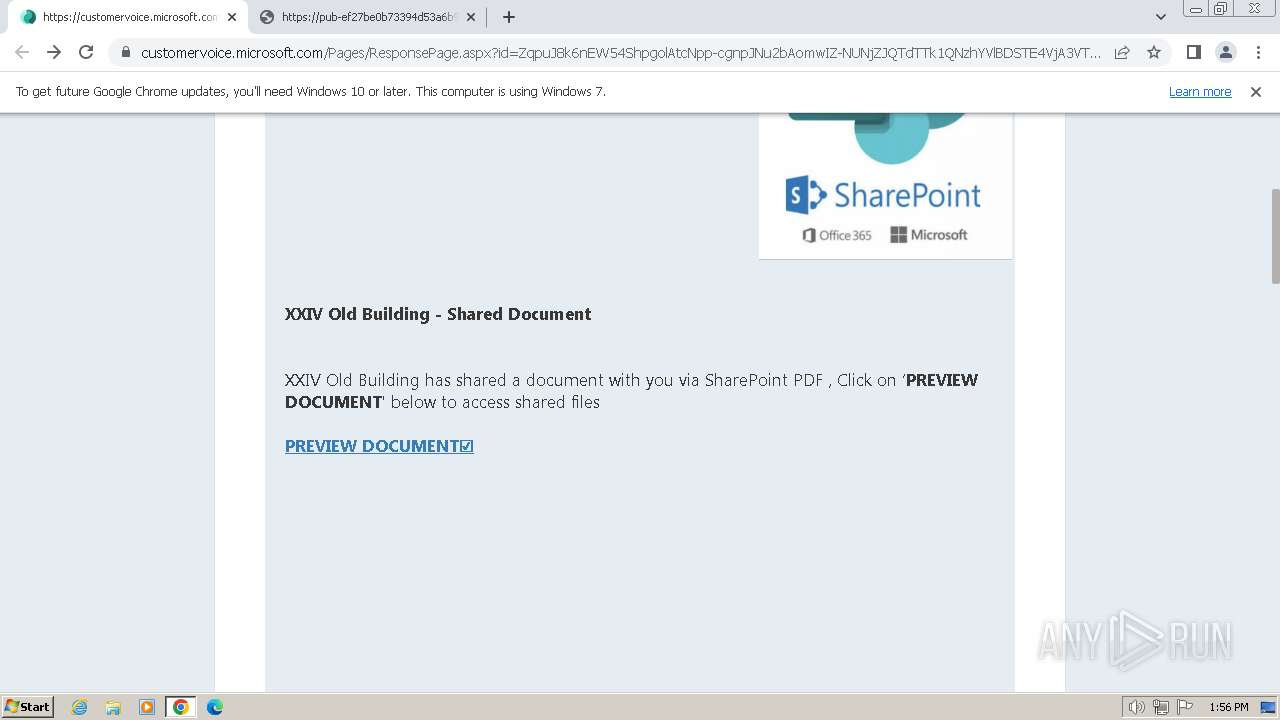Click the 'XXIV Old Building - Shared Document' heading
Screen dimensions: 1280x720
438,314
